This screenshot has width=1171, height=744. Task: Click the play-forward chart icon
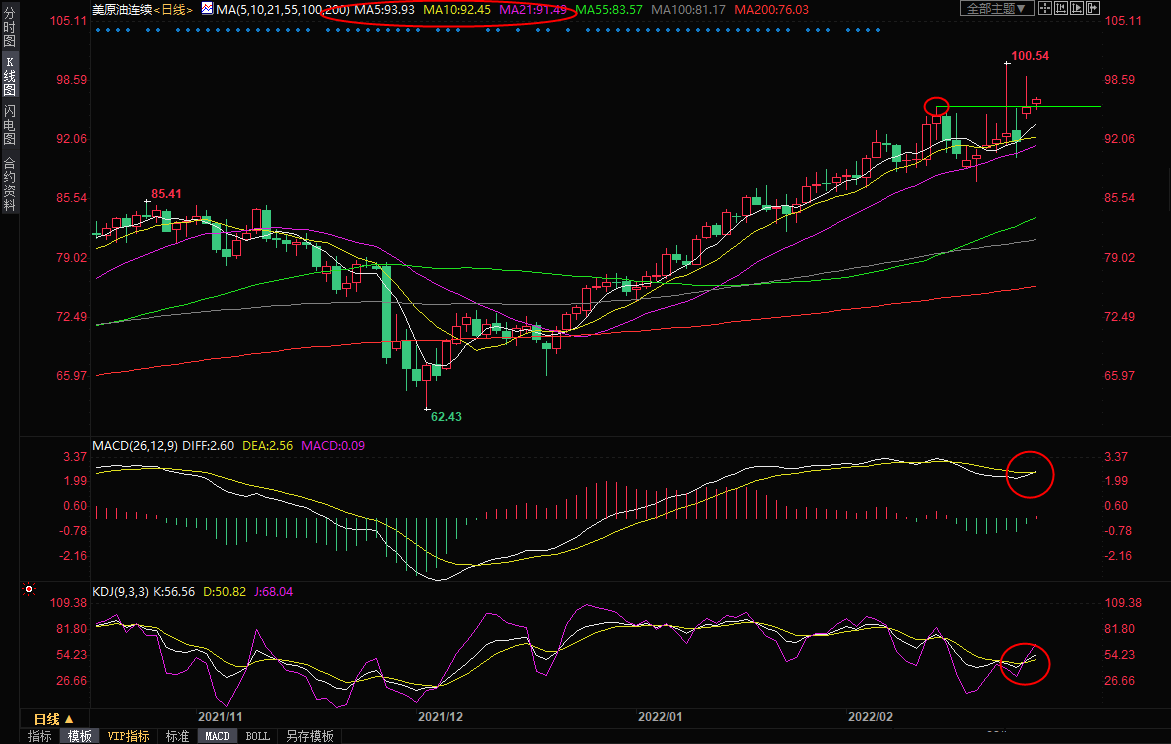coord(1078,9)
